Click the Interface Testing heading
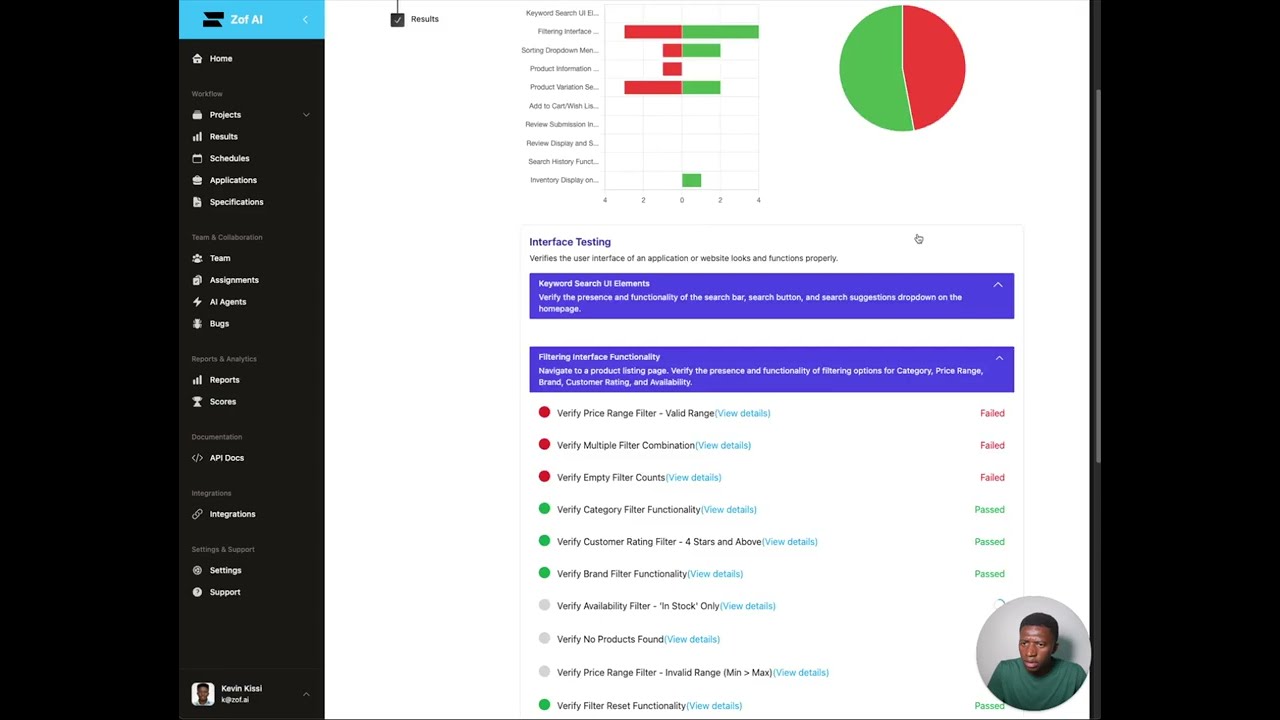Screen dimensions: 1280x720 [x=570, y=241]
